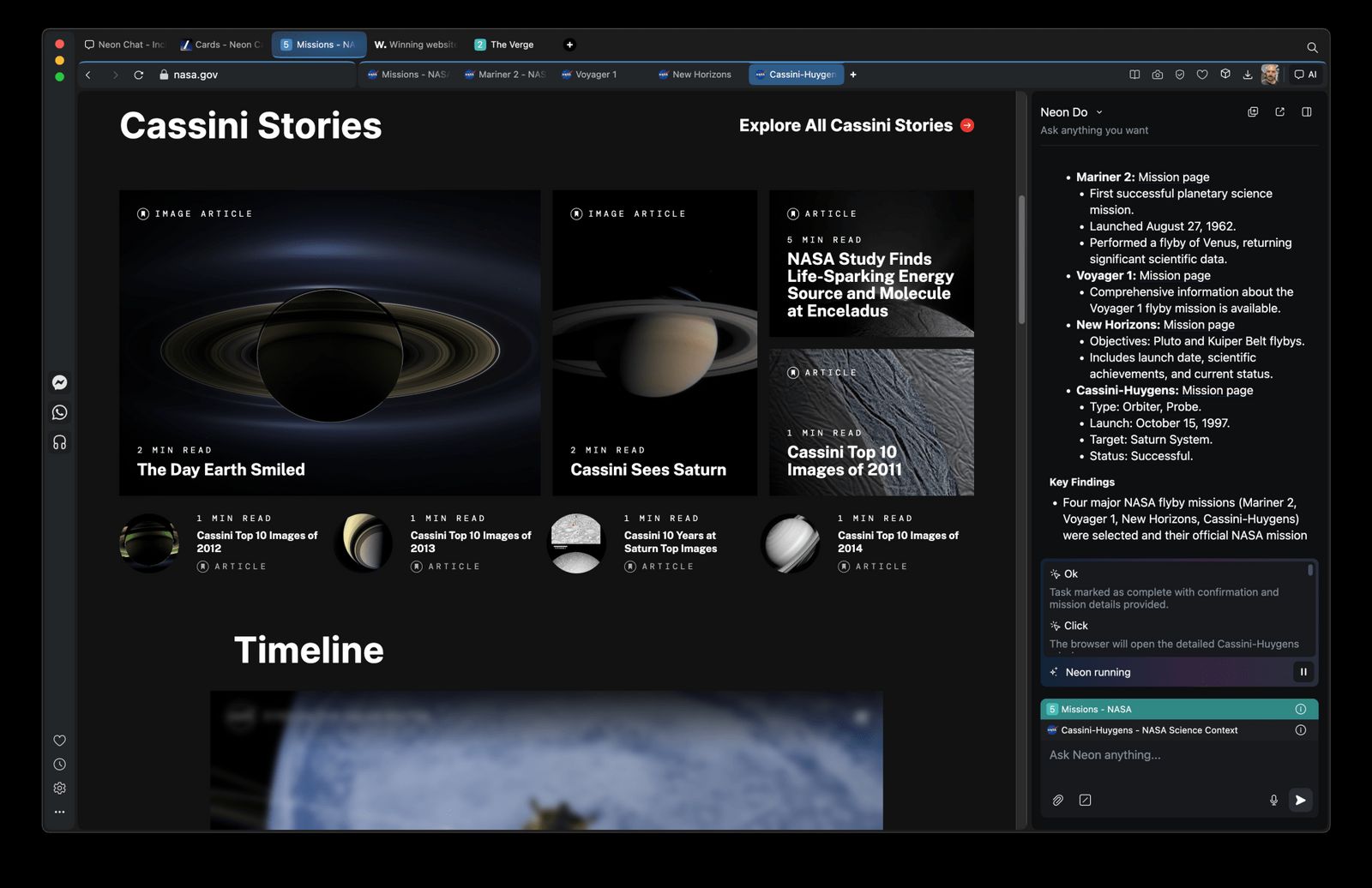This screenshot has width=1372, height=888.
Task: Open the Neon Do dropdown
Action: tap(1070, 111)
